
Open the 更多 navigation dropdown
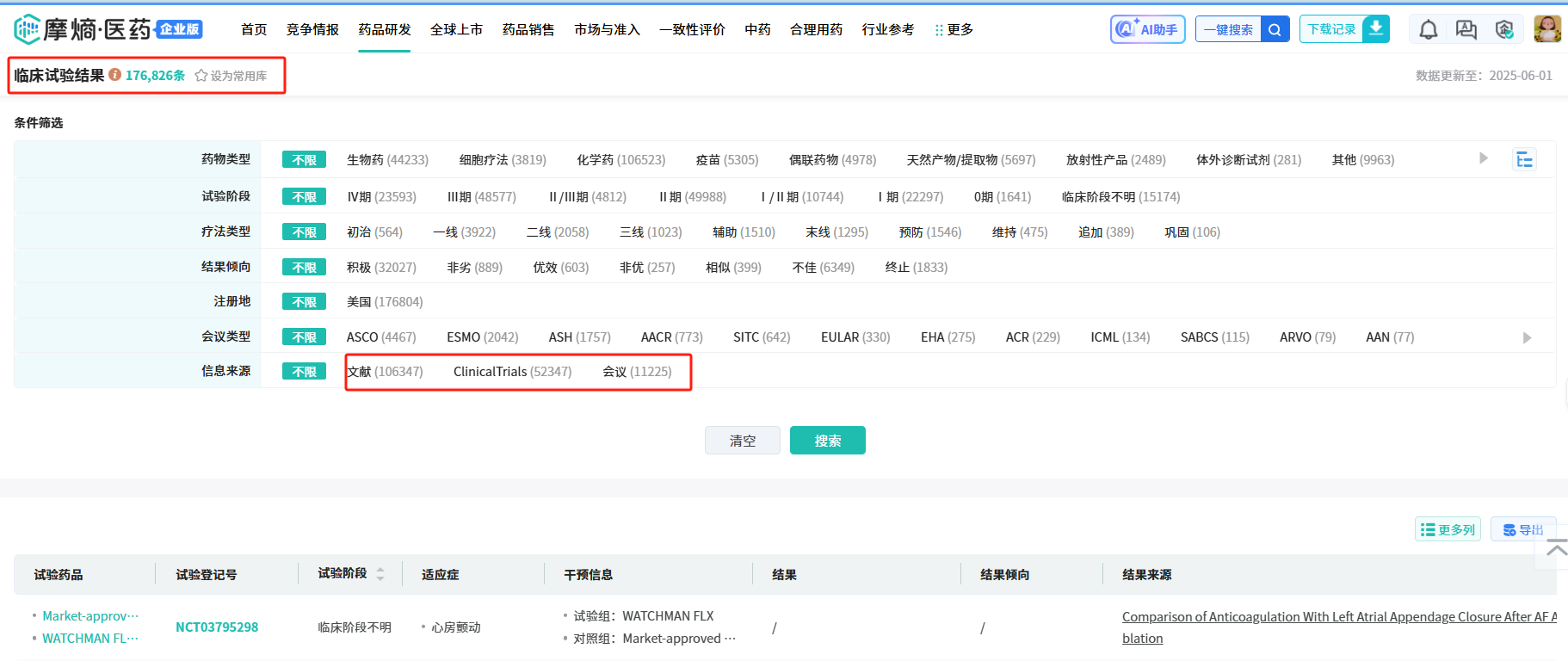click(x=954, y=30)
